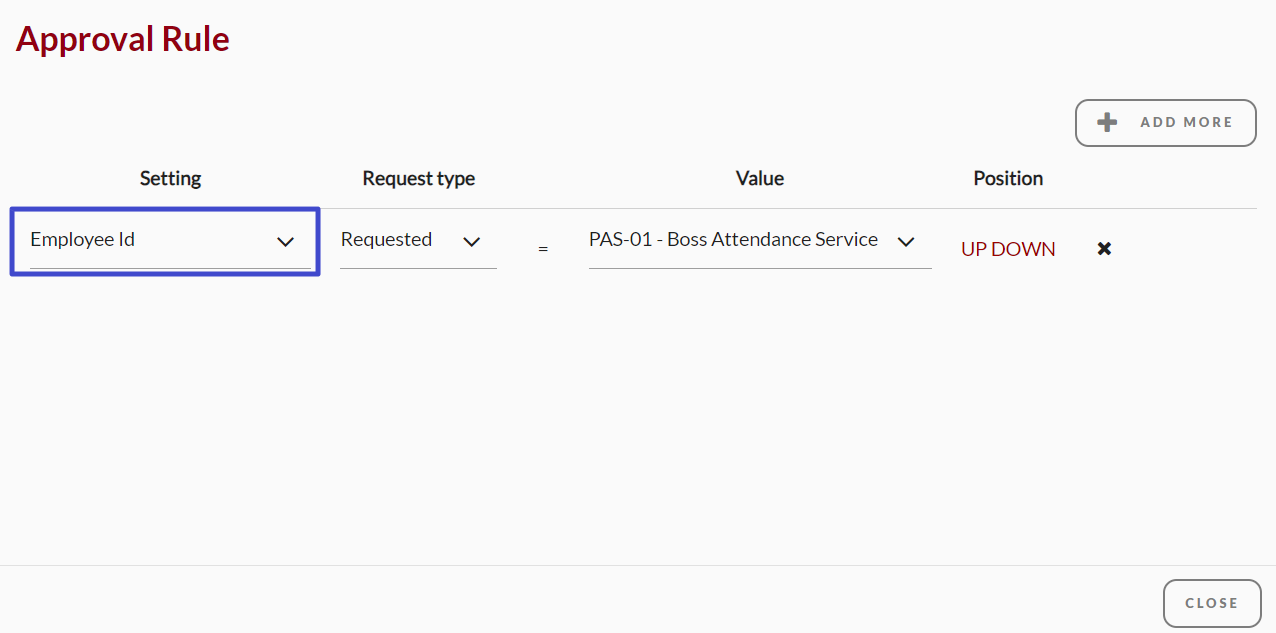This screenshot has width=1276, height=633.
Task: Click the Approval Rule title heading
Action: [123, 39]
